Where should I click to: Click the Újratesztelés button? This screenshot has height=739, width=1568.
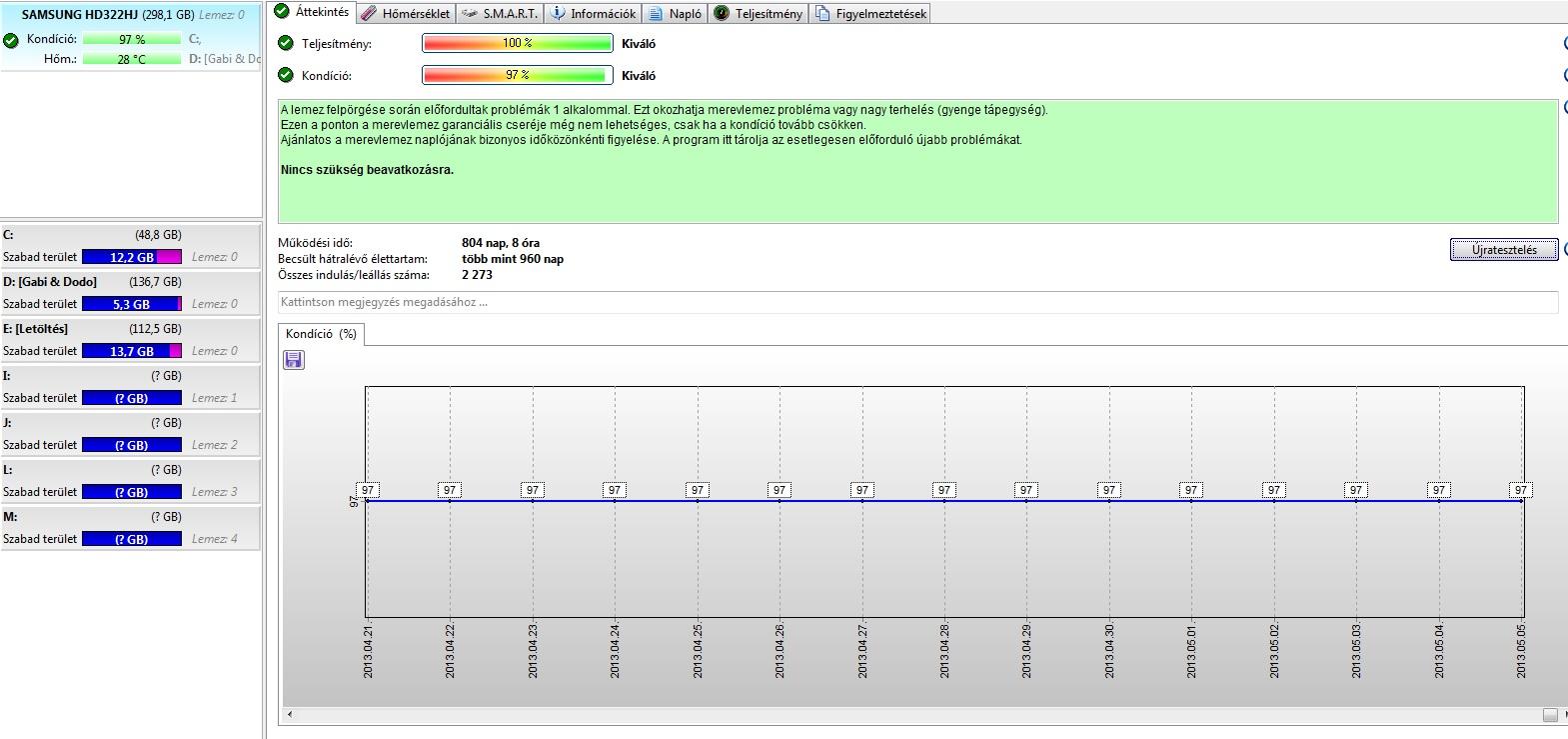click(1504, 249)
